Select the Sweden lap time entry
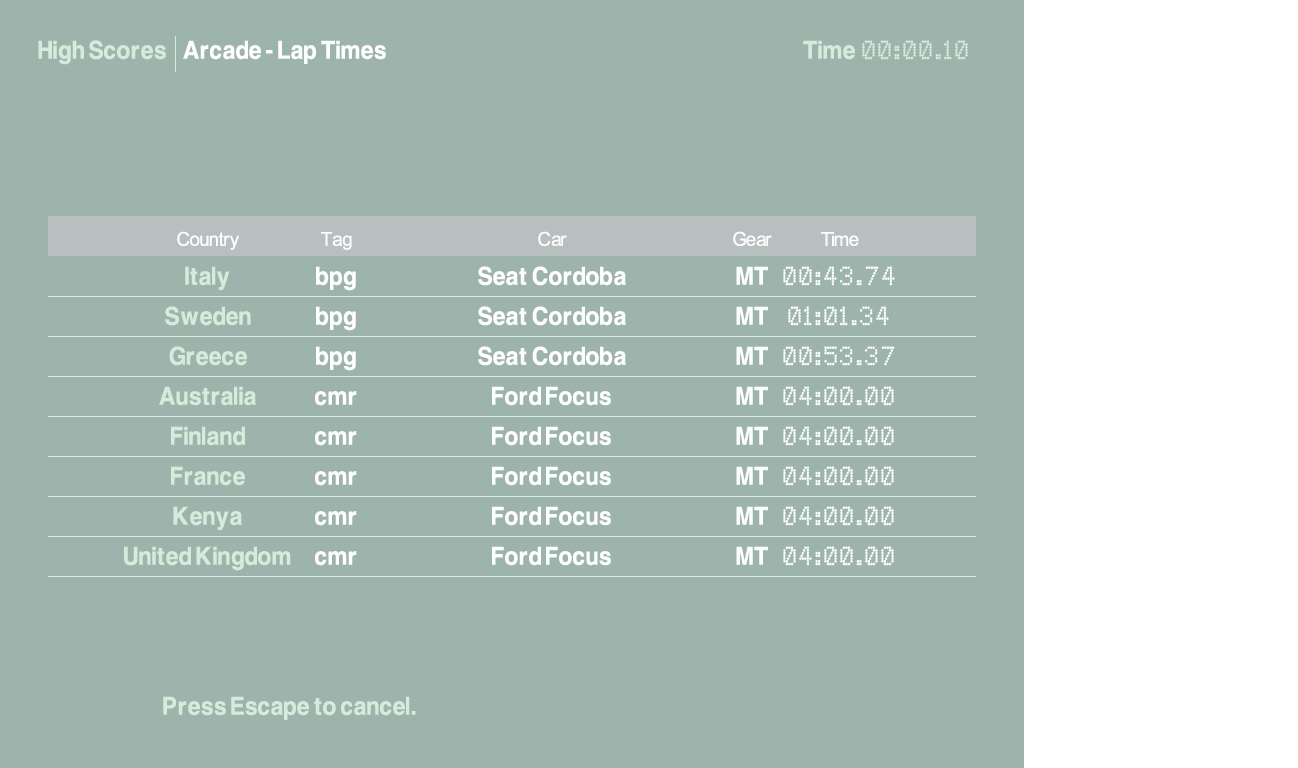1298x768 pixels. point(207,317)
